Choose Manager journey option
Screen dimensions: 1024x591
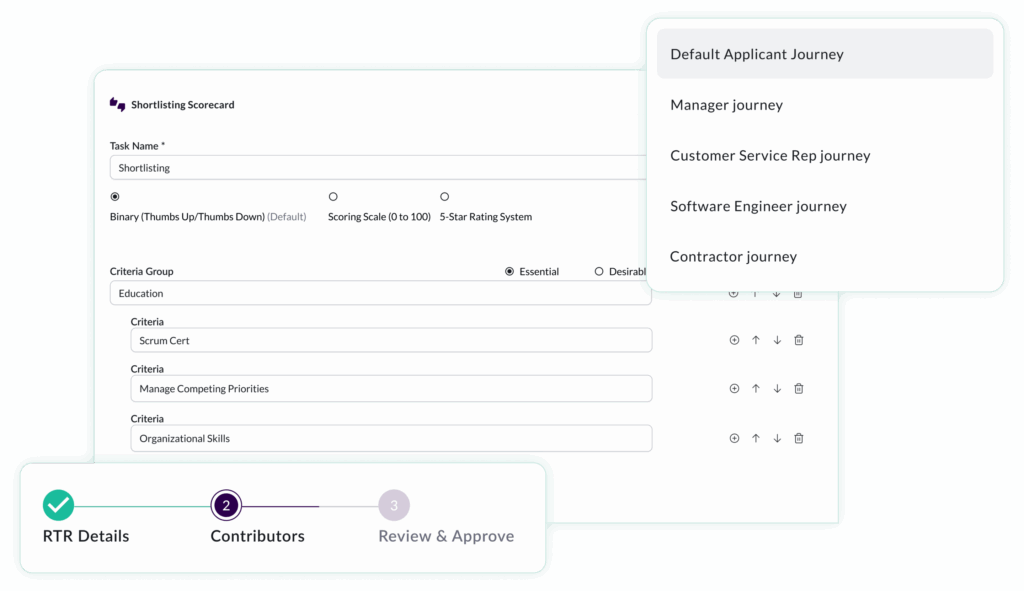(x=727, y=105)
